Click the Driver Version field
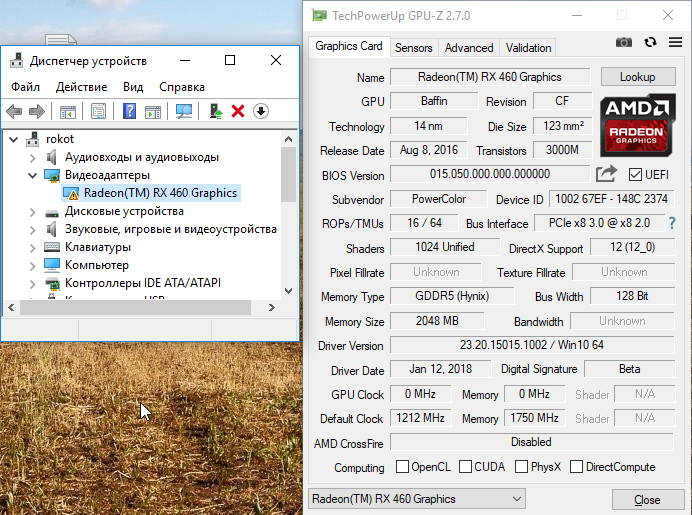 point(532,345)
